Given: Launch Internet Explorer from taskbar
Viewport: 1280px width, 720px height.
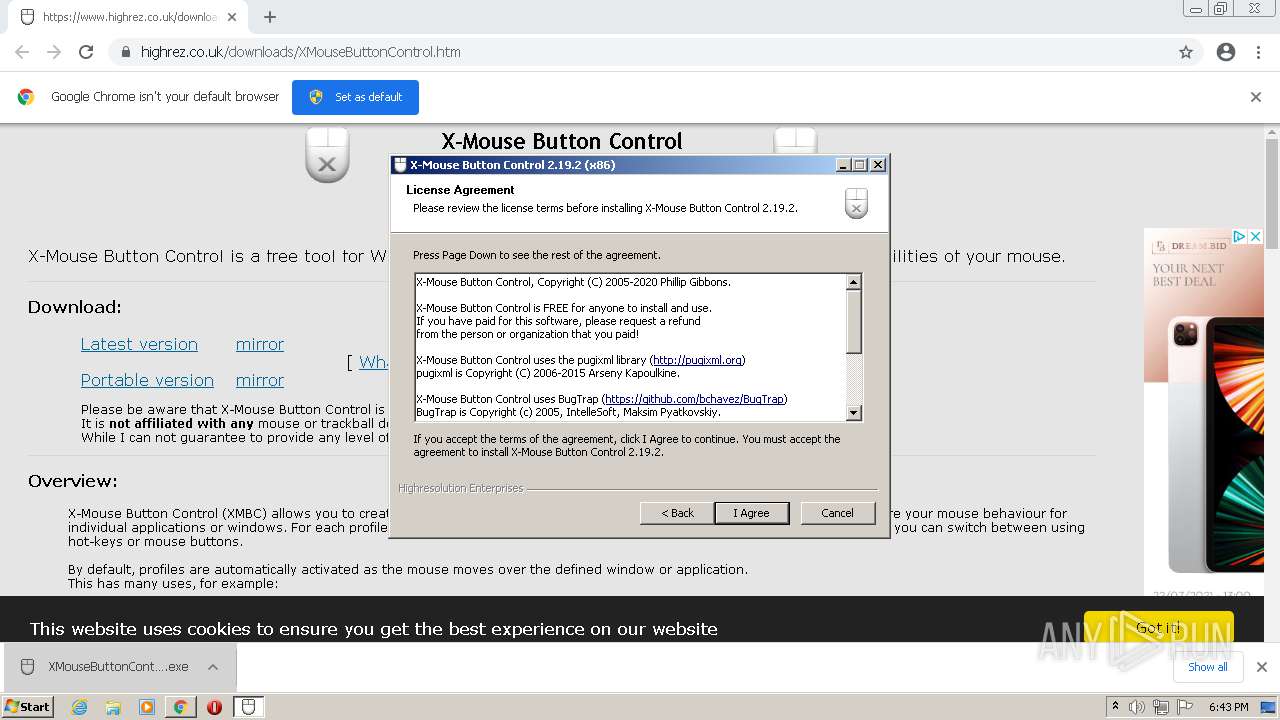Looking at the screenshot, I should click(79, 707).
